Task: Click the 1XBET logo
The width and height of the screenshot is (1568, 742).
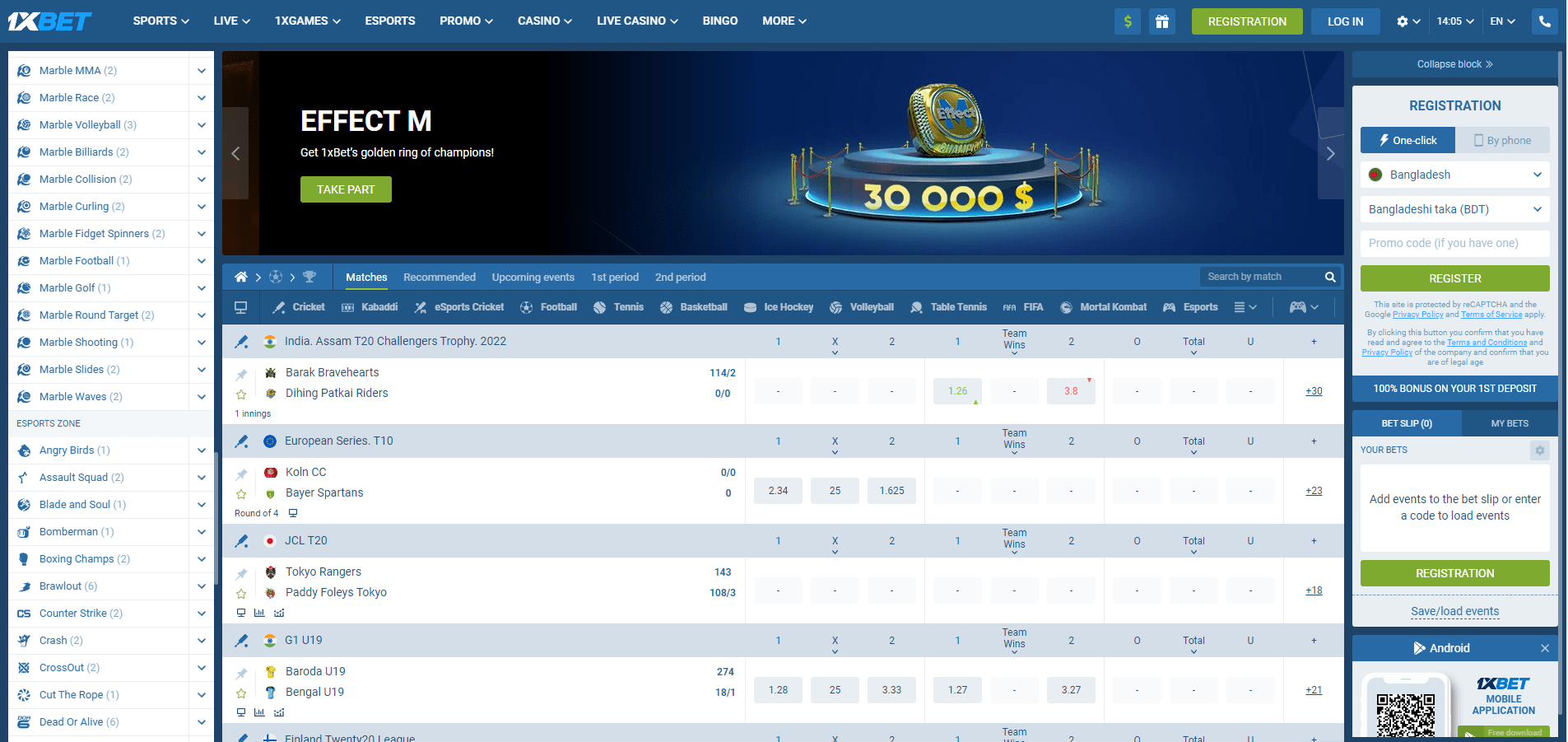Action: [50, 21]
